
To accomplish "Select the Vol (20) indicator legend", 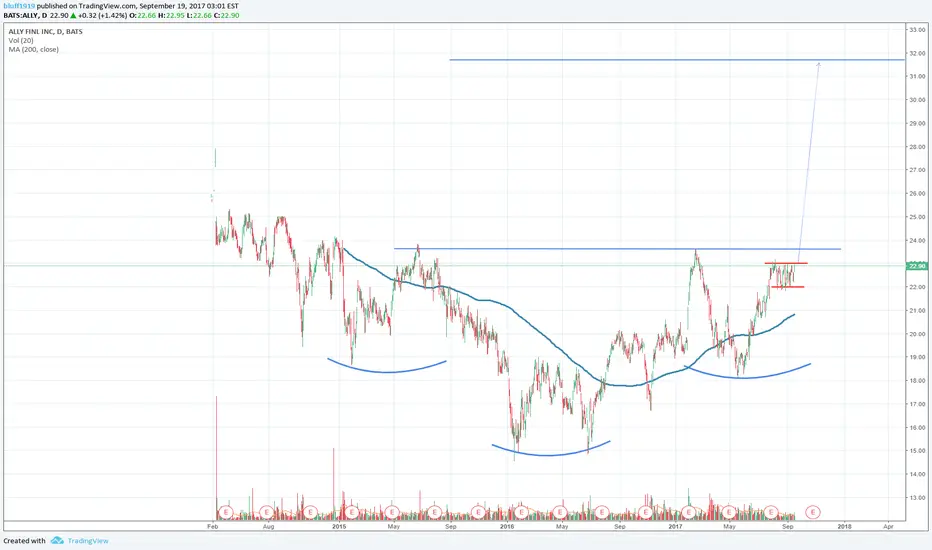I will (21, 40).
